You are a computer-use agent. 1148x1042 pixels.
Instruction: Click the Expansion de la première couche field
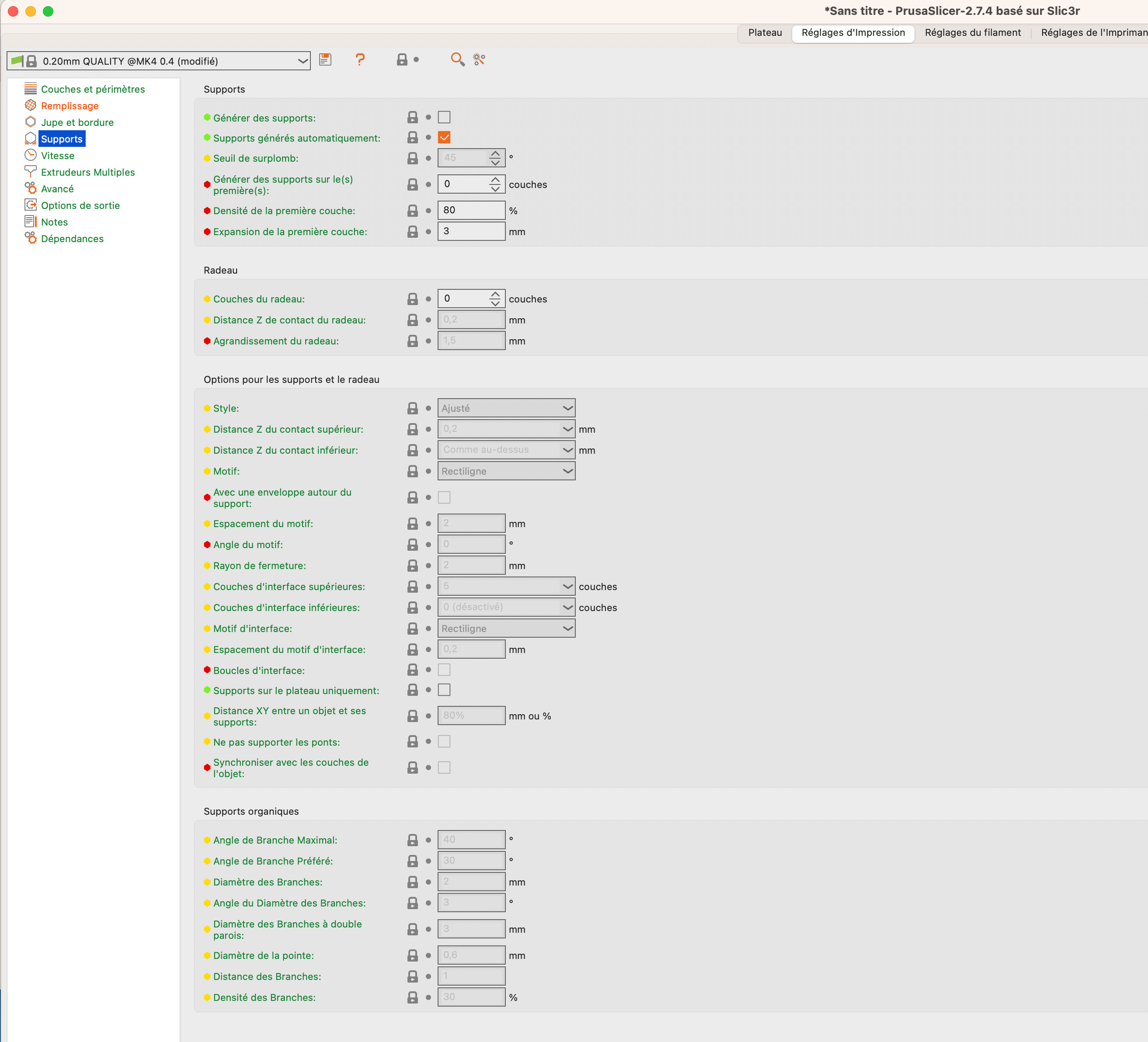pyautogui.click(x=471, y=231)
